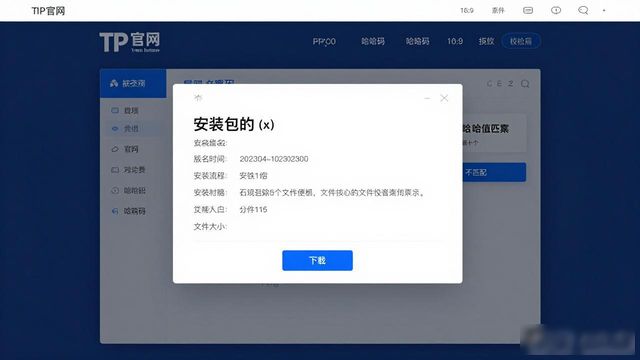
Task: Click the TP官网 logo in the header
Action: click(x=130, y=42)
